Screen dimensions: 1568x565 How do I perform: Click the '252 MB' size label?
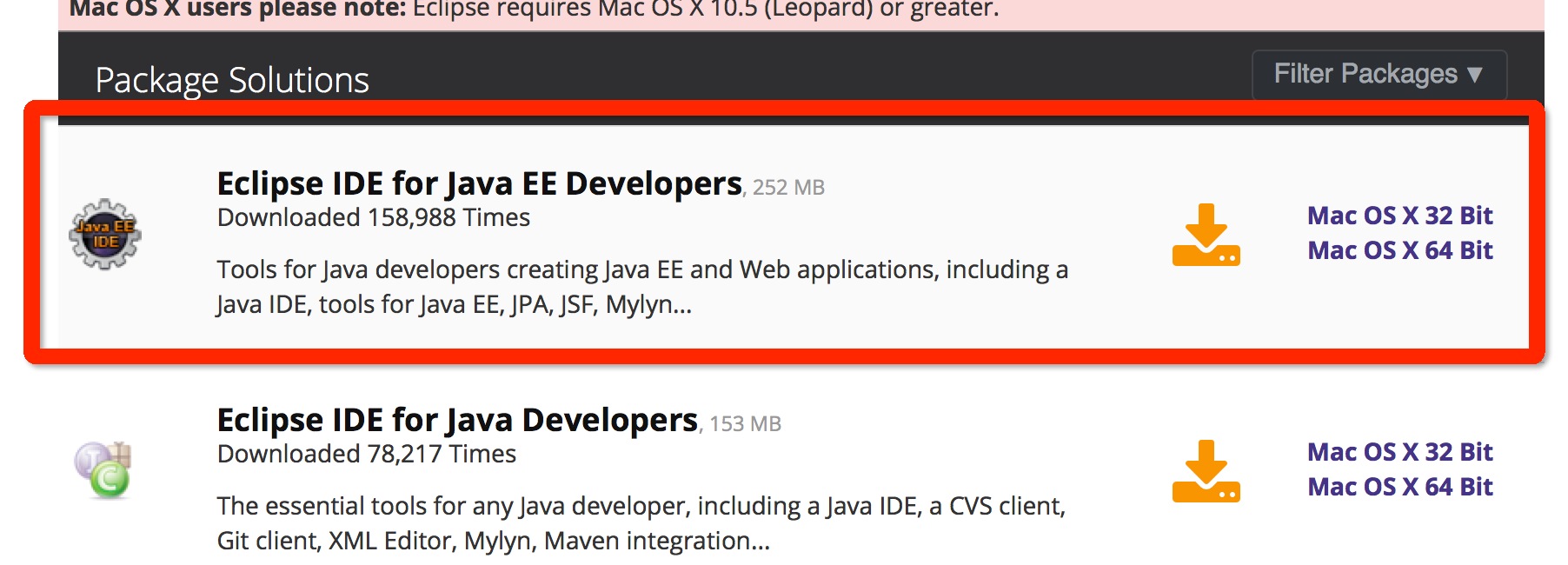coord(788,188)
